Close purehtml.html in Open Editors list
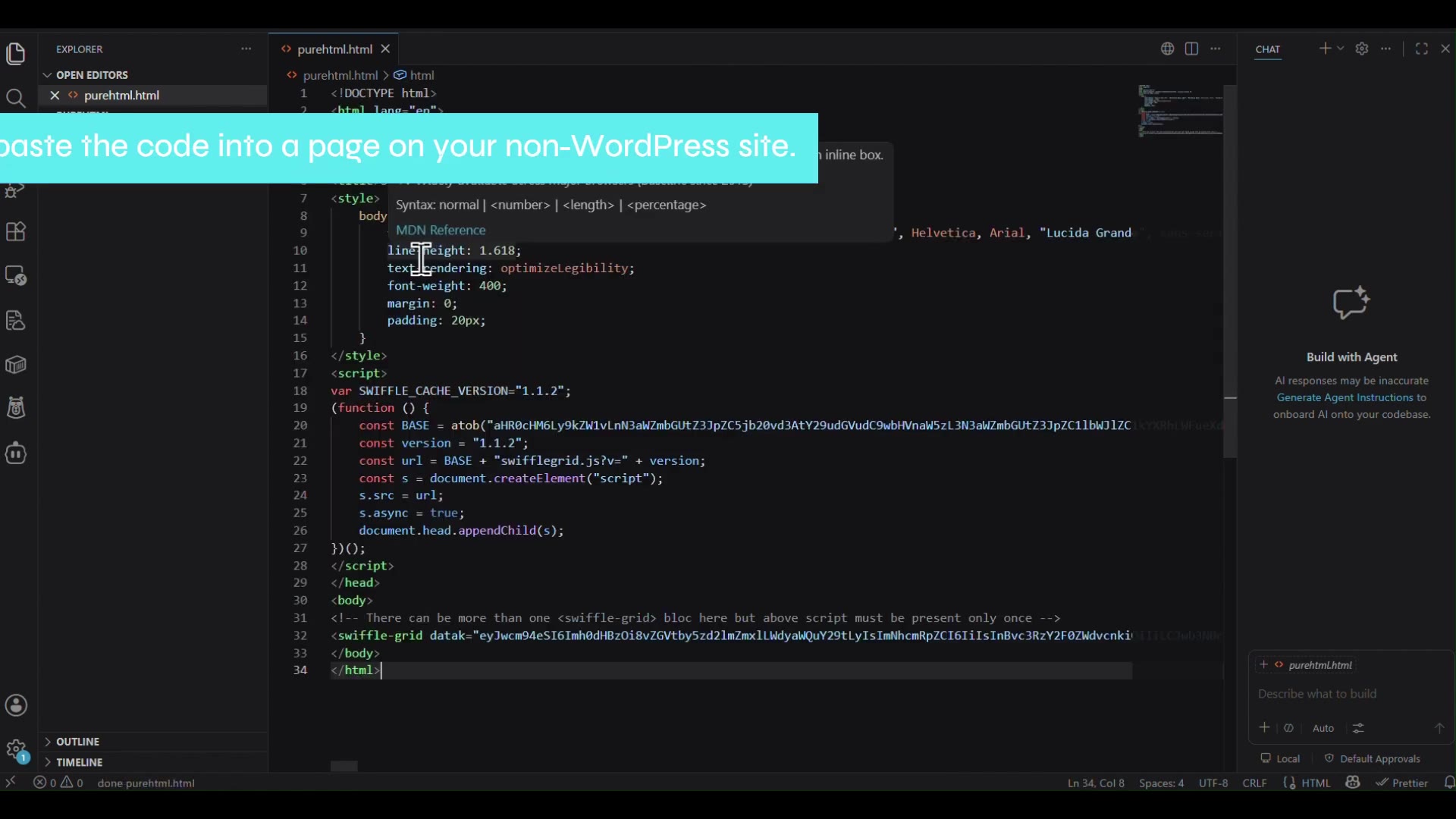1456x819 pixels. 55,96
